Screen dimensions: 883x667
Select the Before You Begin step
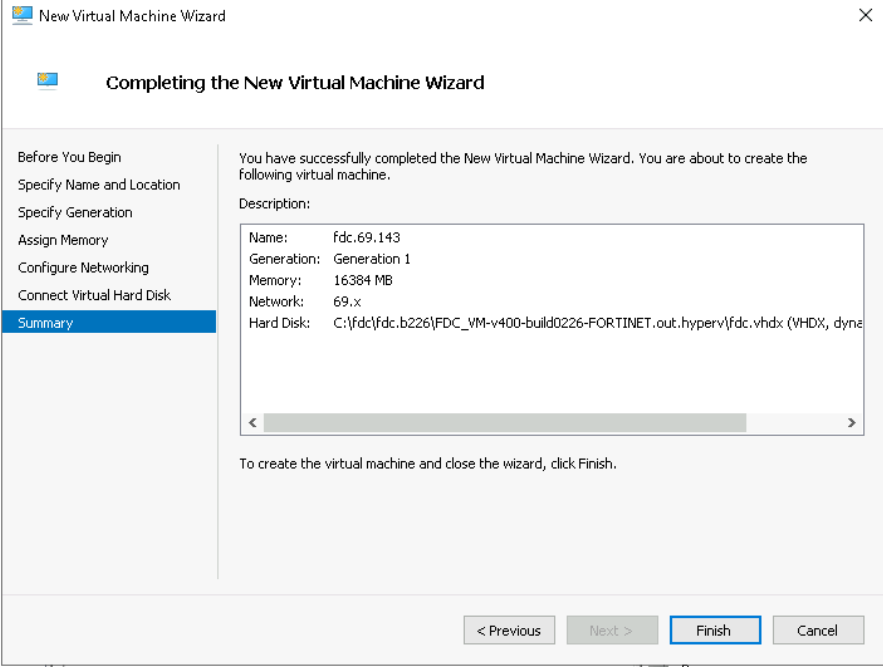point(69,157)
